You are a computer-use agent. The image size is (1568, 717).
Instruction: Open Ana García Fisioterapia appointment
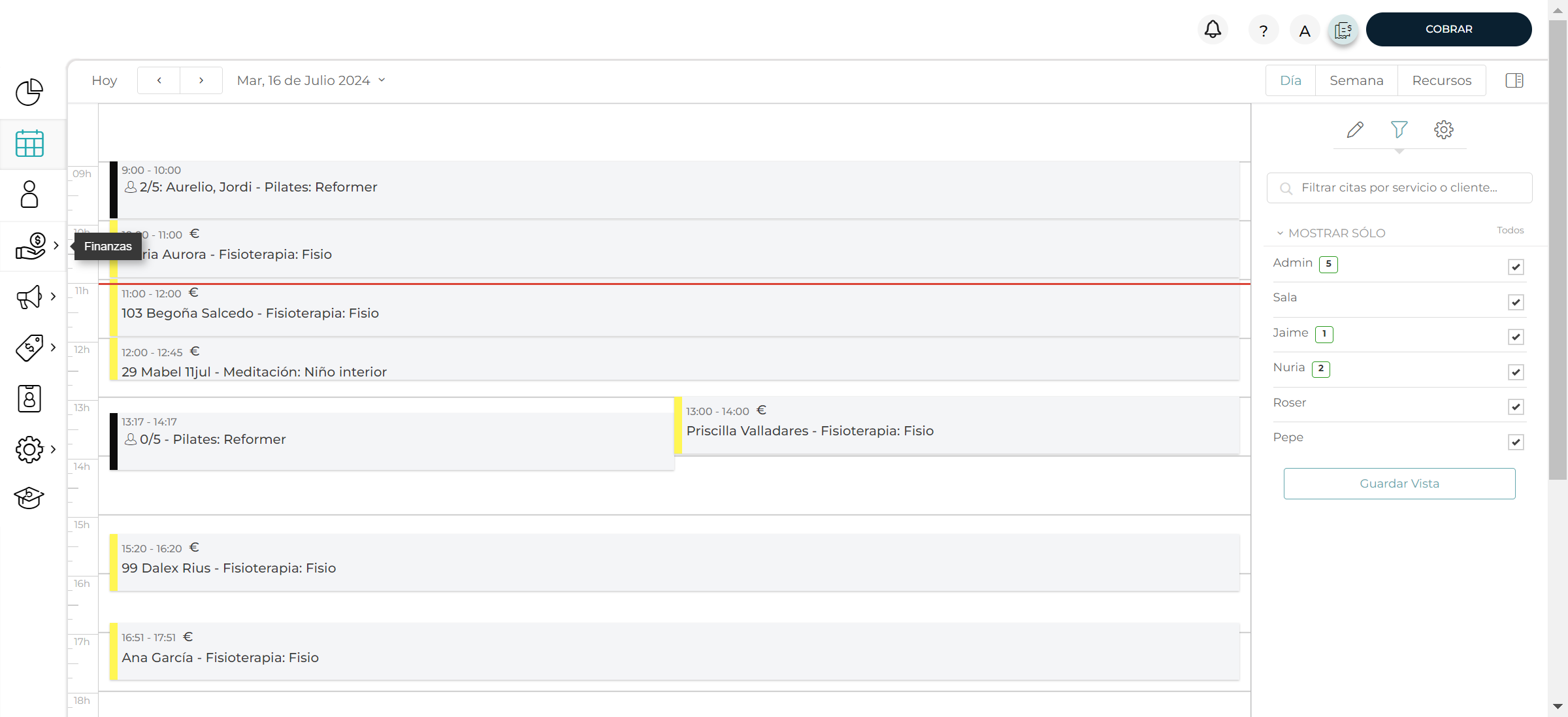[674, 652]
